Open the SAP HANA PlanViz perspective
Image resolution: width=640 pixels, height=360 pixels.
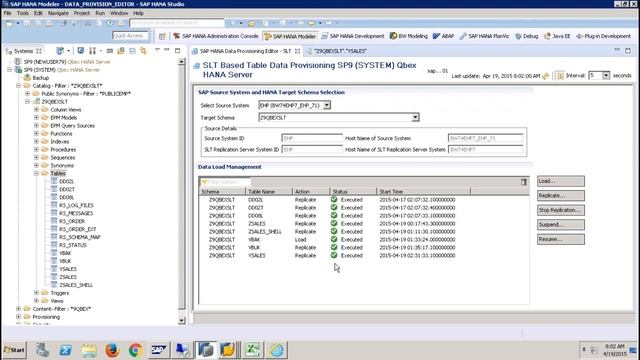[484, 36]
